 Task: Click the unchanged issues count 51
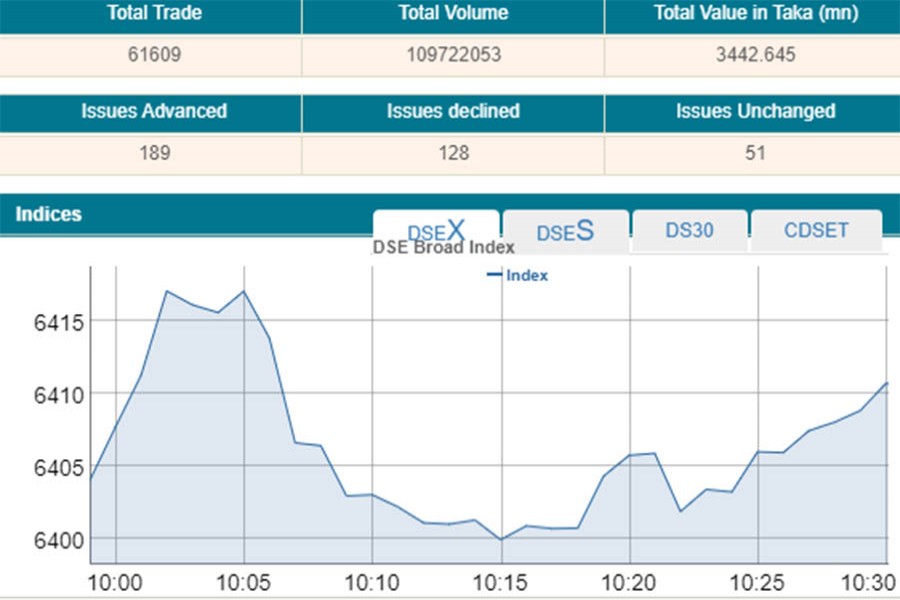[x=755, y=153]
